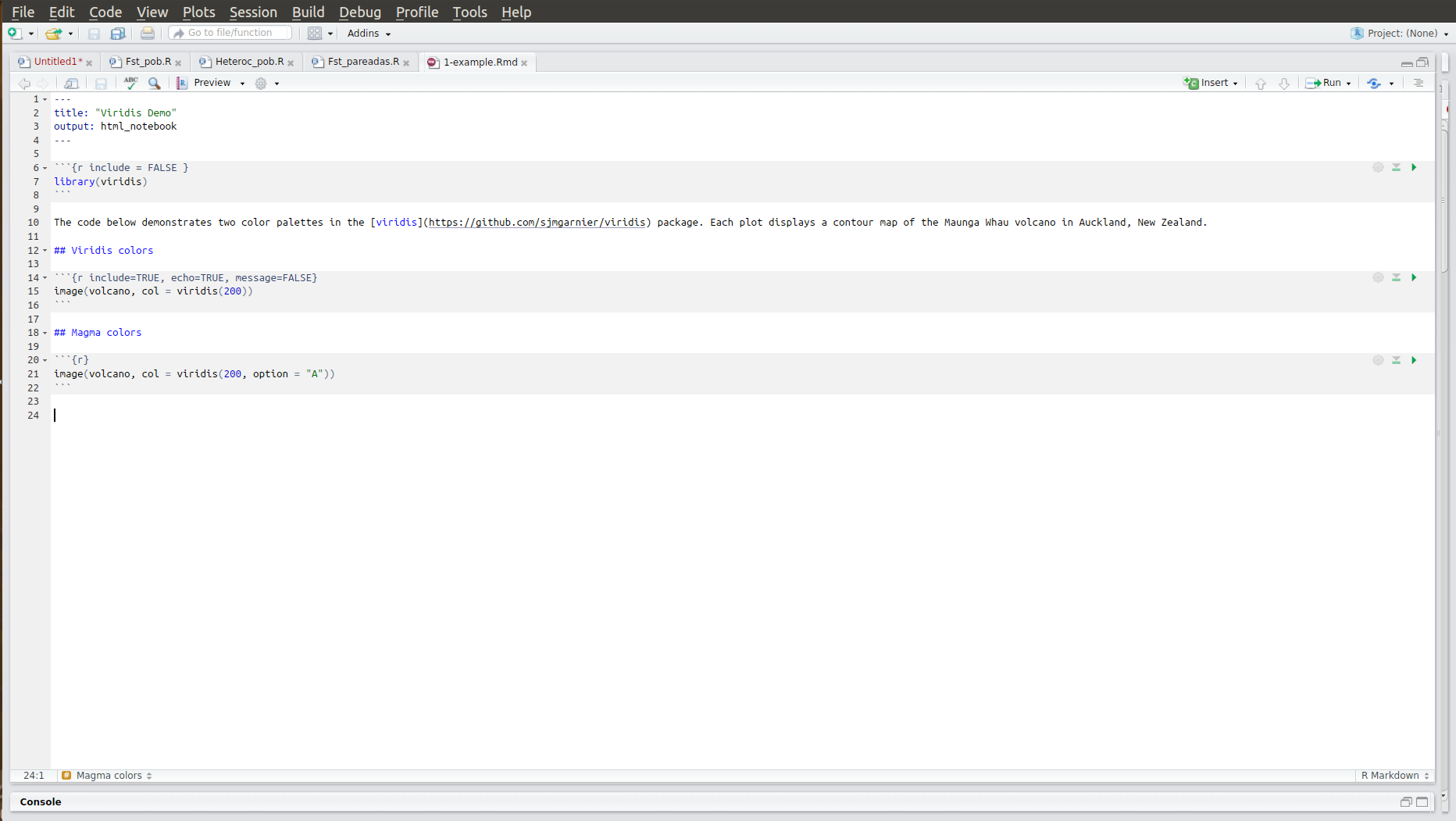This screenshot has height=821, width=1456.
Task: Open the File menu
Action: tap(23, 12)
